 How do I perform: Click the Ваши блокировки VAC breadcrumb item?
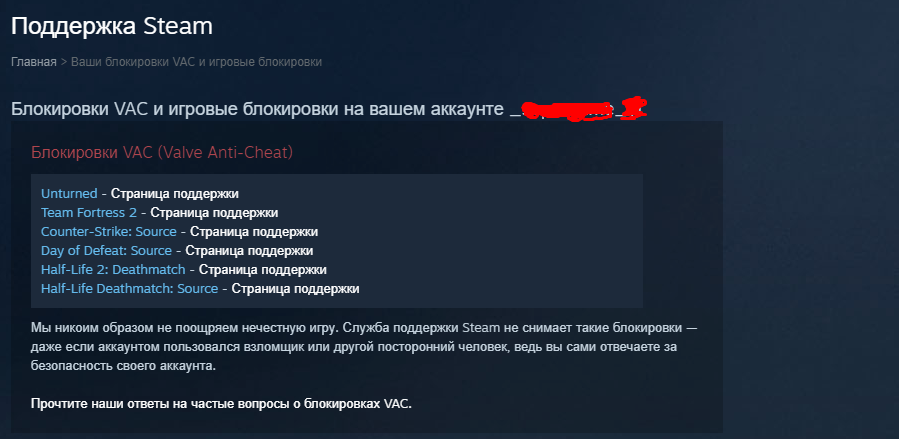coord(196,62)
